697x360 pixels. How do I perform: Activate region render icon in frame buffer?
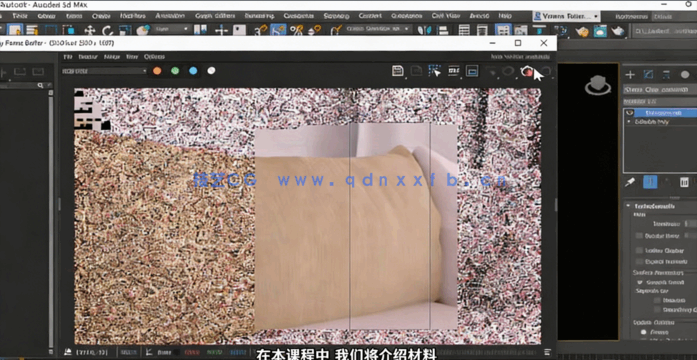click(434, 71)
